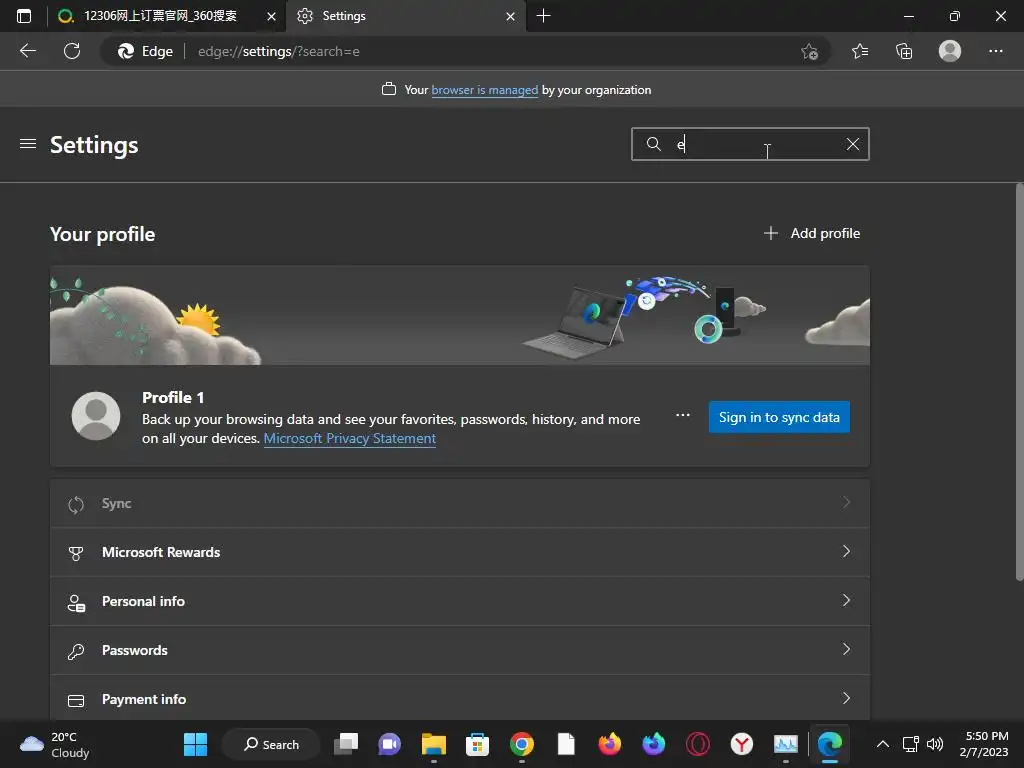The image size is (1024, 768).
Task: Click Sign in to sync data
Action: [779, 417]
